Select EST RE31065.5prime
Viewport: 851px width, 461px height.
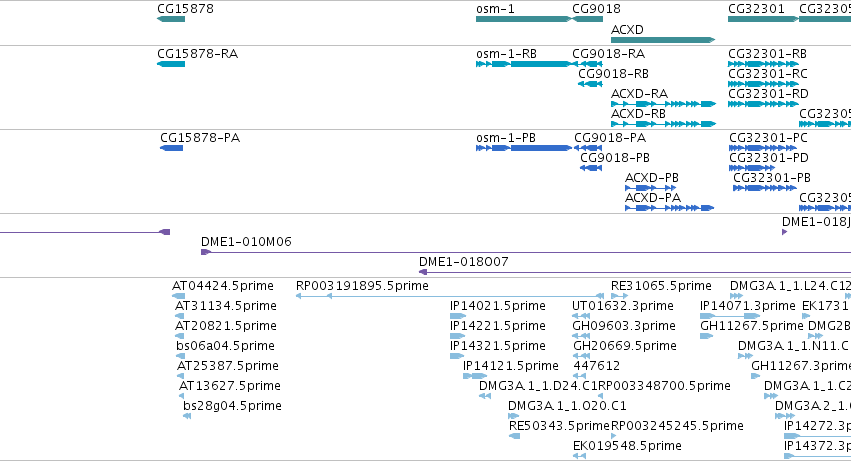(x=619, y=296)
